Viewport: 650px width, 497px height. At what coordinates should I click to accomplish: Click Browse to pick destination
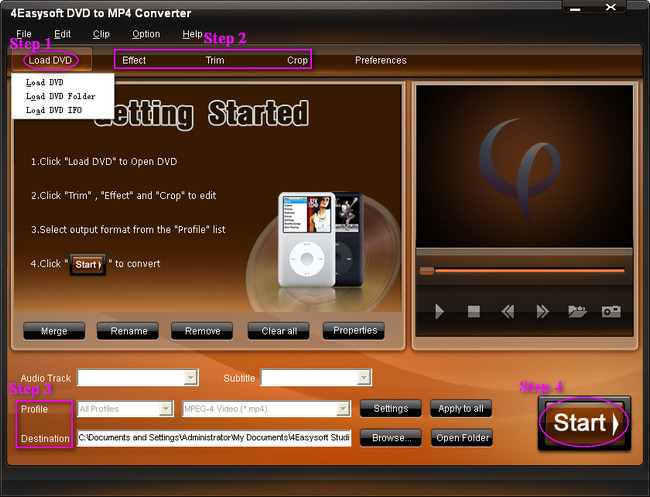click(390, 438)
